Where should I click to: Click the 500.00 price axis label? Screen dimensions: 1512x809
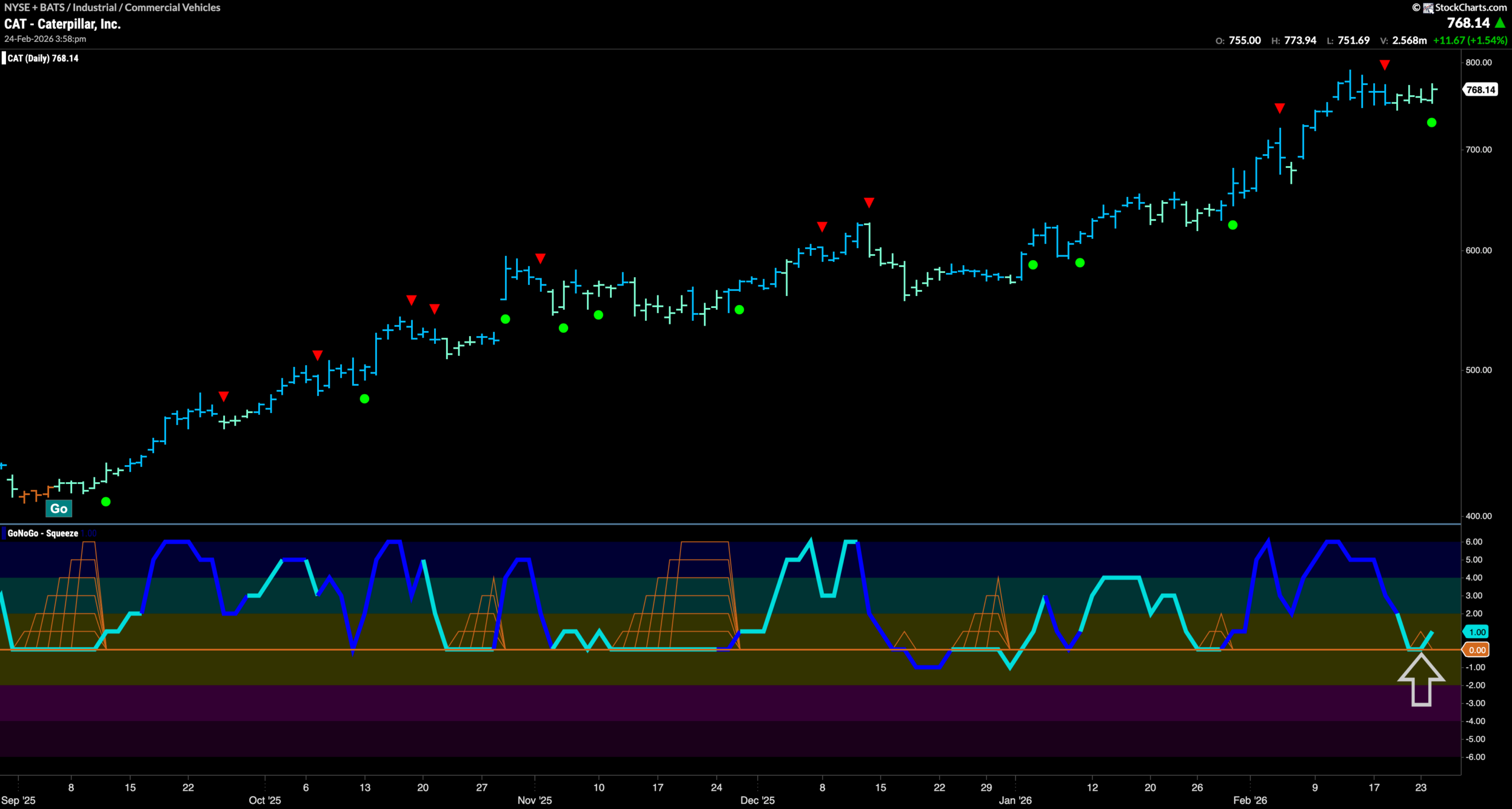click(1479, 370)
